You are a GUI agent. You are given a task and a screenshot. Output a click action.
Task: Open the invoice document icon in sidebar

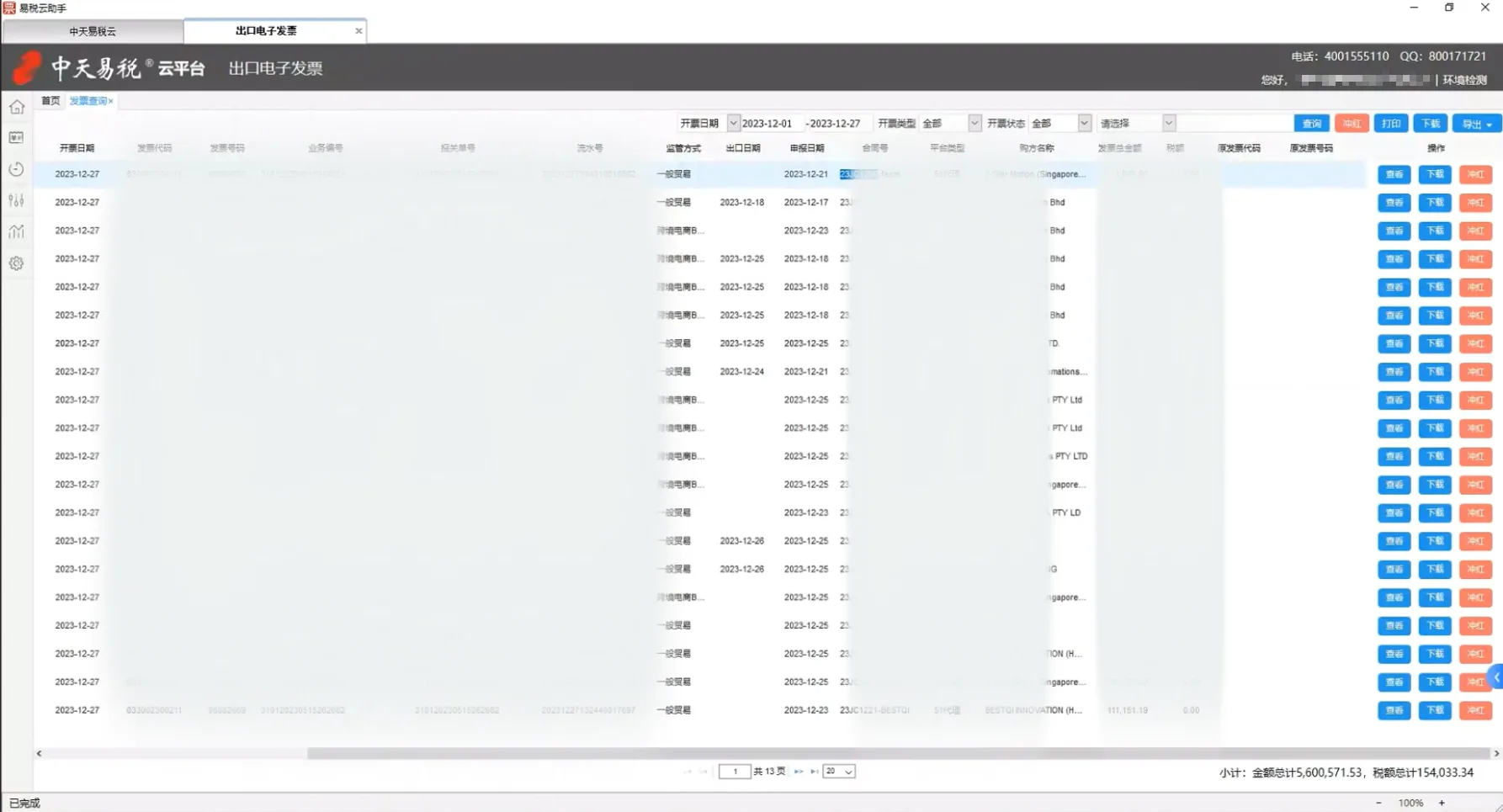[17, 137]
